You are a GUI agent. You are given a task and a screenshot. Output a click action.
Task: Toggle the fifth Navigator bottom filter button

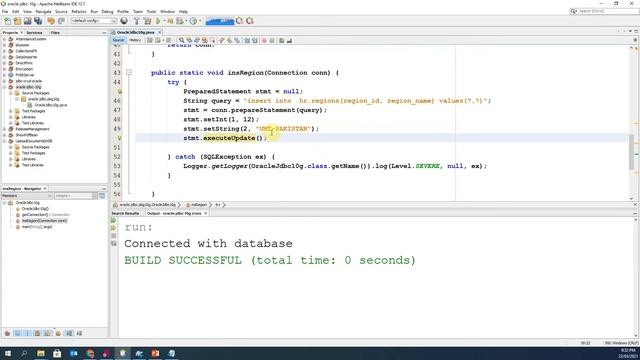click(47, 333)
